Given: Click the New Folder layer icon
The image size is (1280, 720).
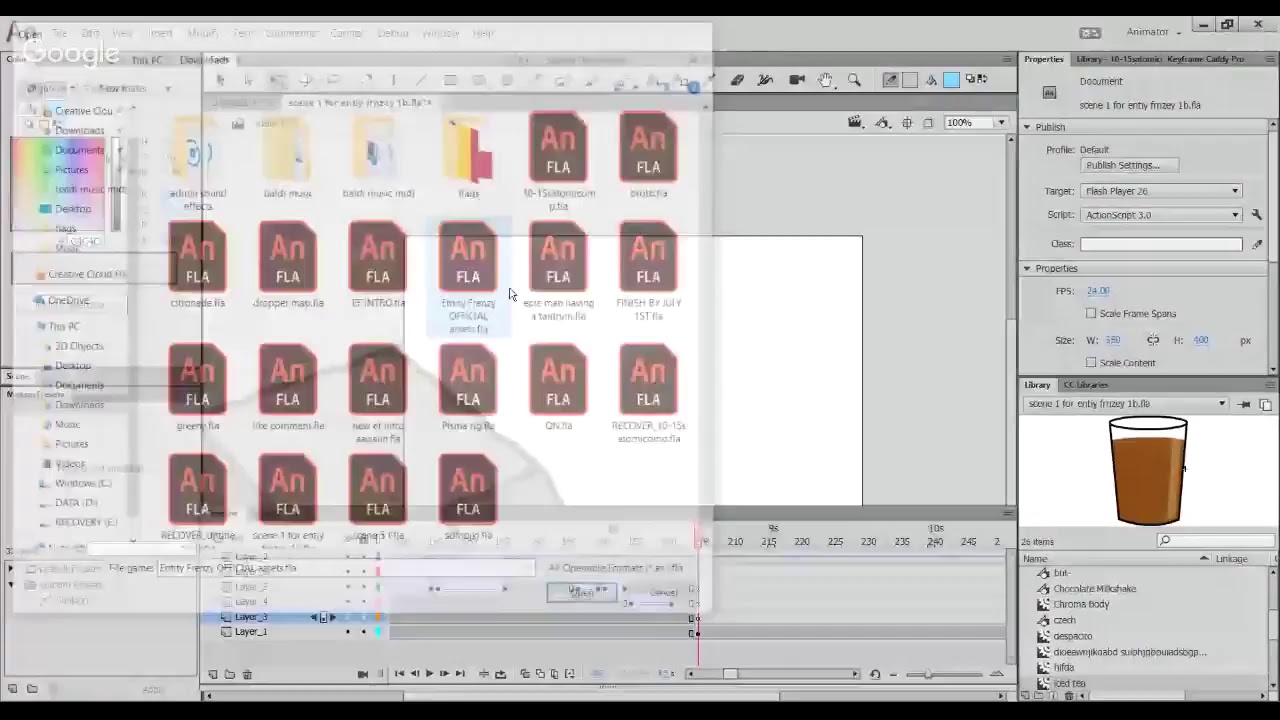Looking at the screenshot, I should tap(230, 674).
